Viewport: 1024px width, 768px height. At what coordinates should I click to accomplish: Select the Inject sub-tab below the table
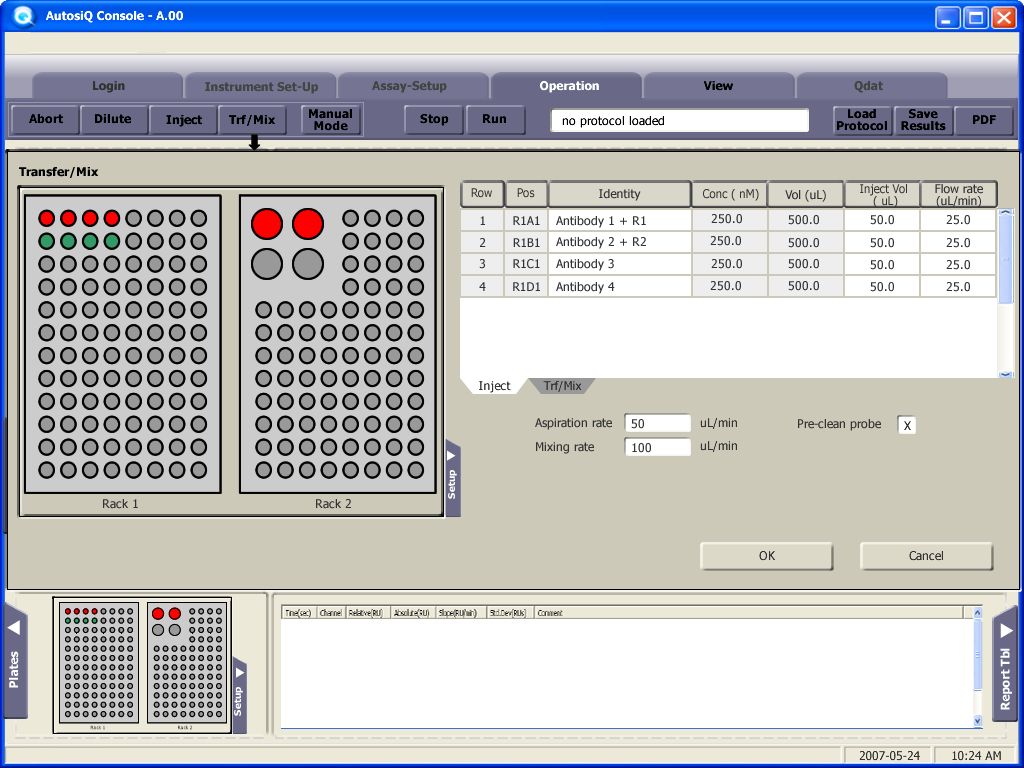point(494,386)
